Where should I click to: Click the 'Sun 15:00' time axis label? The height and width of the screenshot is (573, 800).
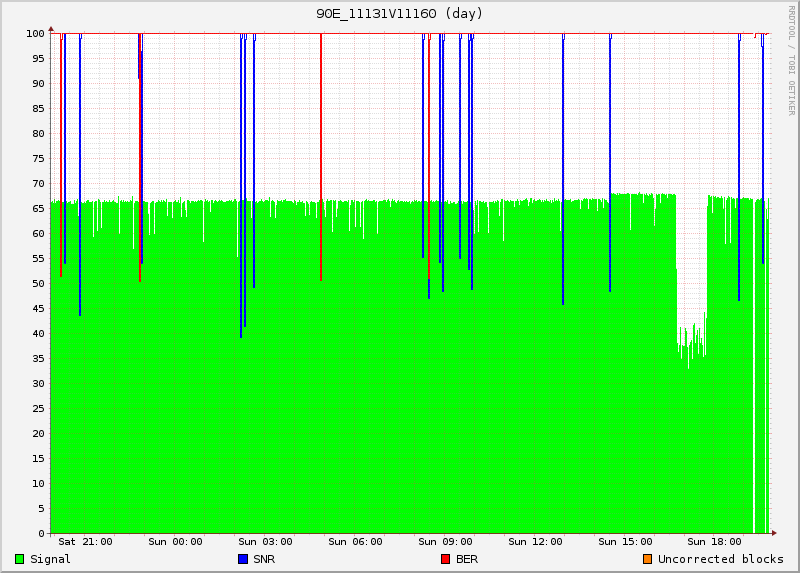tap(625, 542)
